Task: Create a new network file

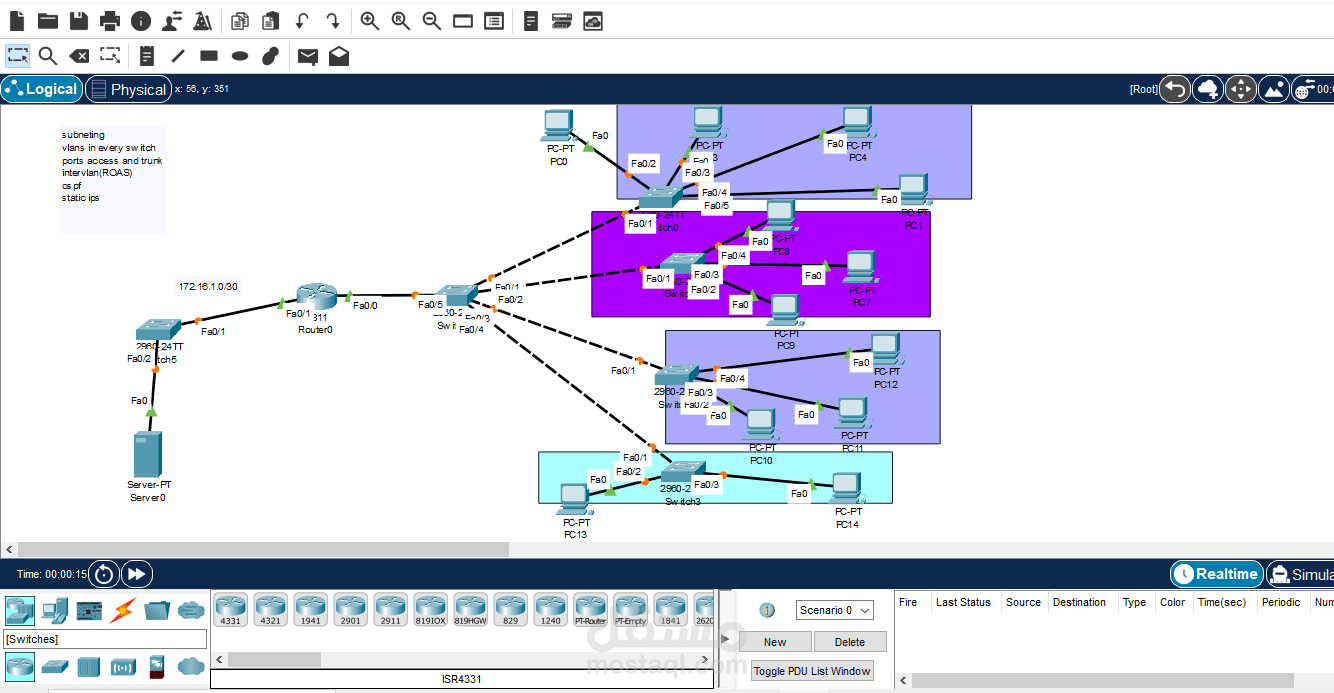Action: 17,20
